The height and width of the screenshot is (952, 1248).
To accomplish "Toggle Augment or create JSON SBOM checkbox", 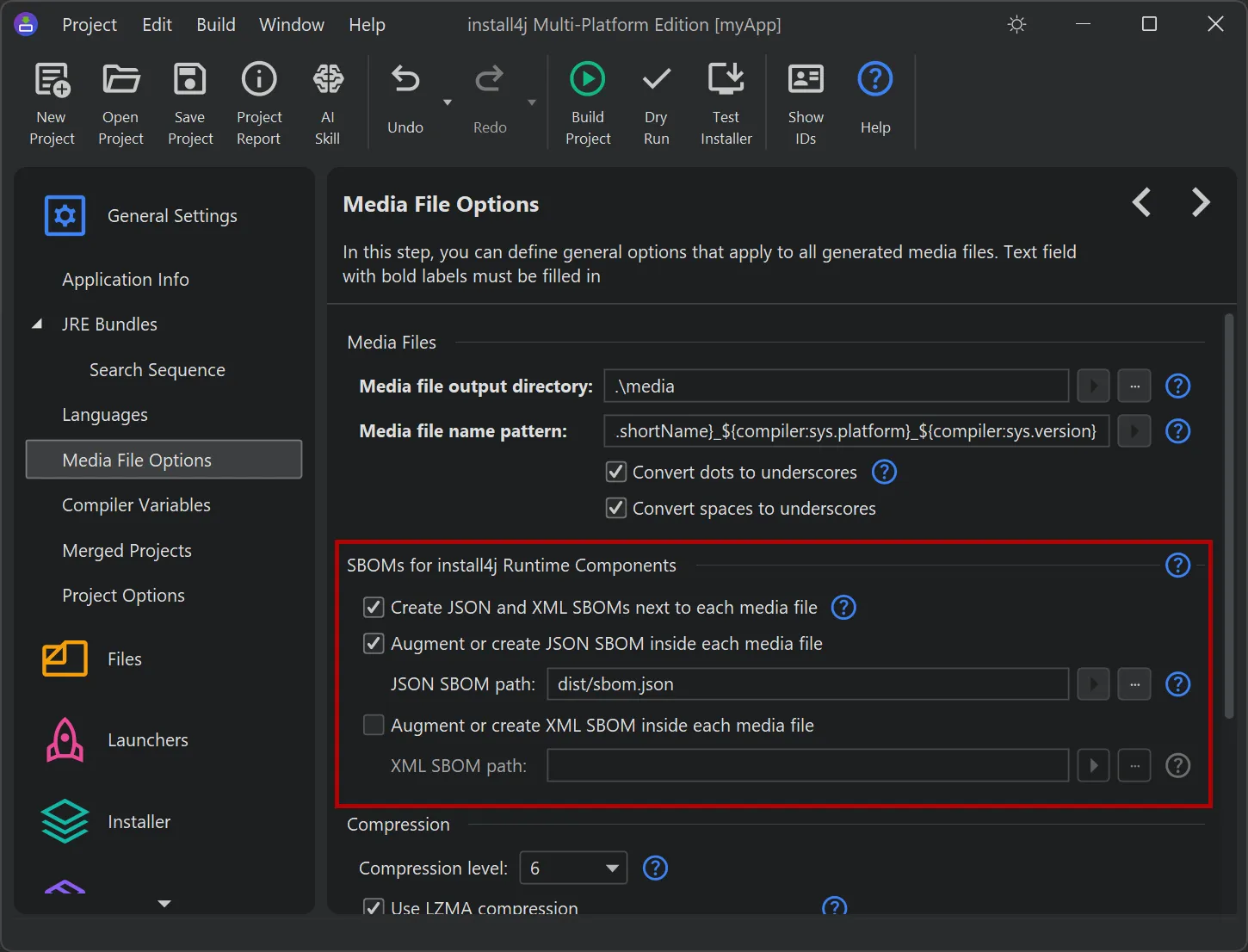I will point(374,643).
